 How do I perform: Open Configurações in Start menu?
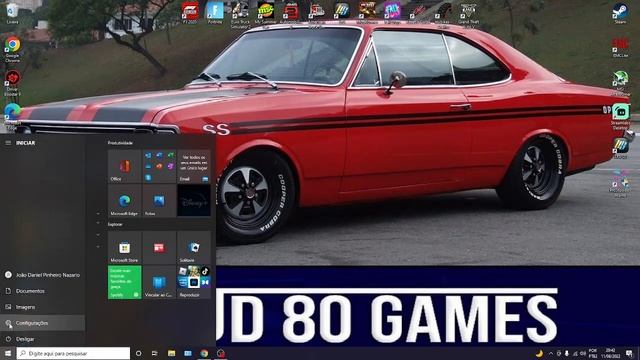tap(42, 323)
